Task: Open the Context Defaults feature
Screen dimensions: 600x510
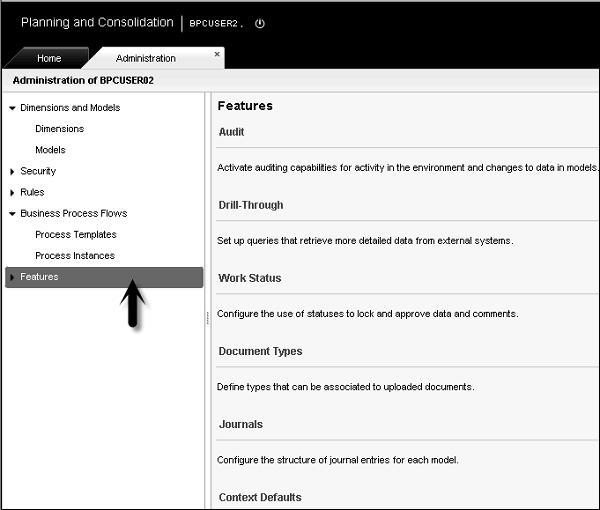Action: pyautogui.click(x=259, y=497)
